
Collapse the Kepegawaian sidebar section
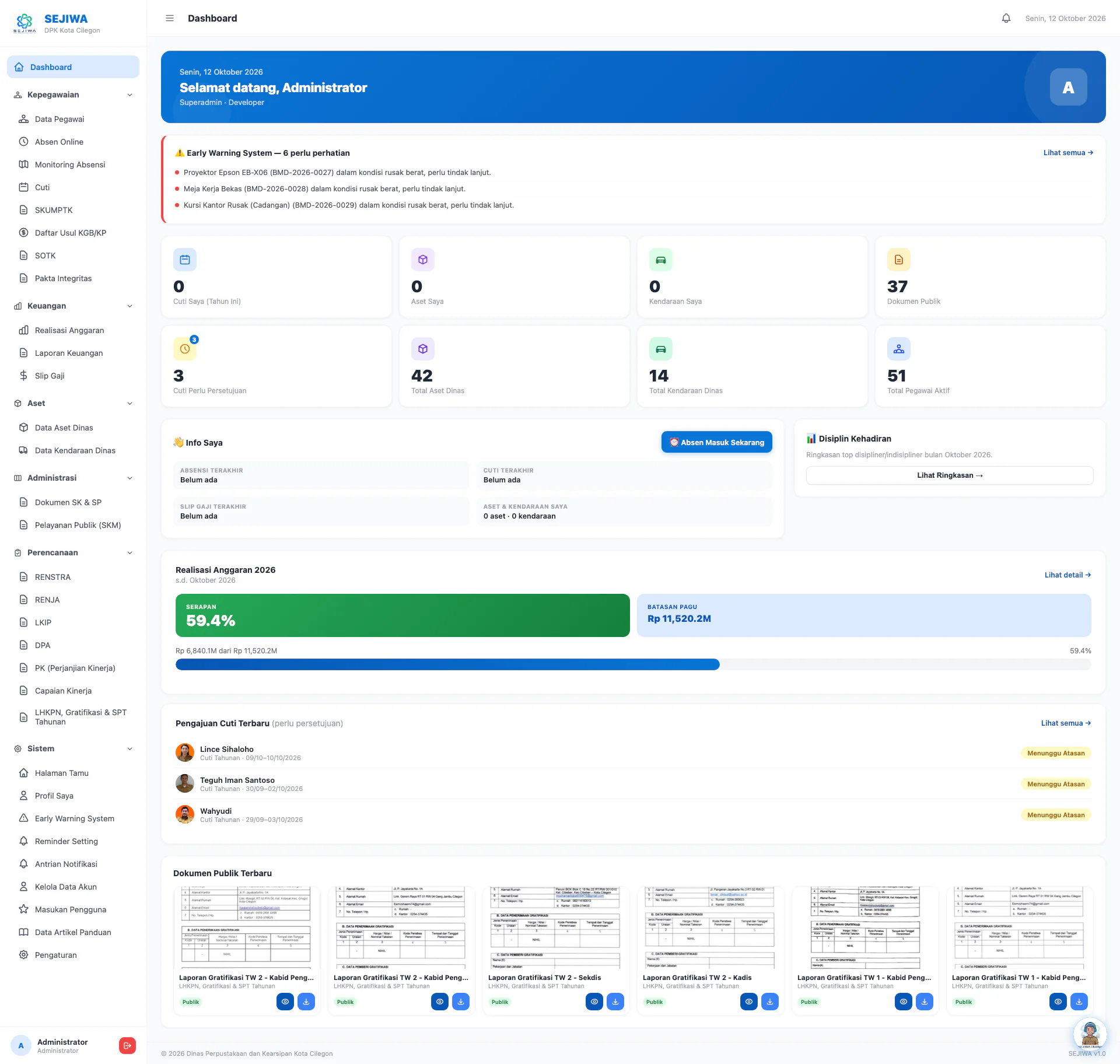point(73,94)
